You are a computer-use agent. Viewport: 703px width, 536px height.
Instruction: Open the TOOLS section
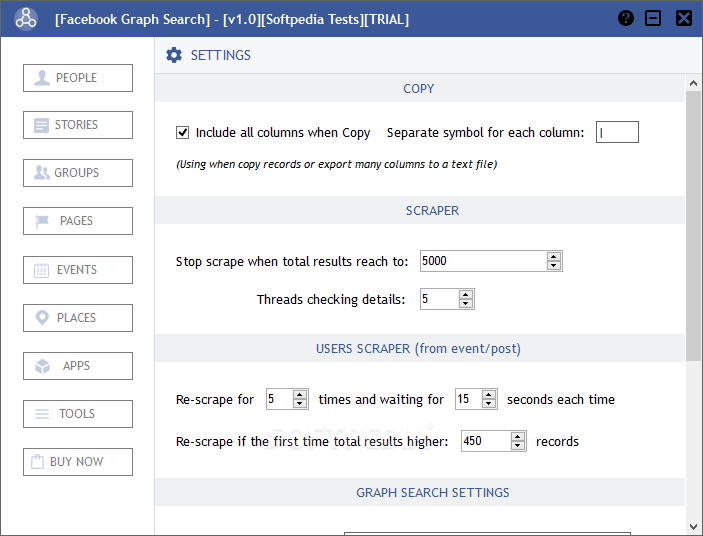coord(78,414)
